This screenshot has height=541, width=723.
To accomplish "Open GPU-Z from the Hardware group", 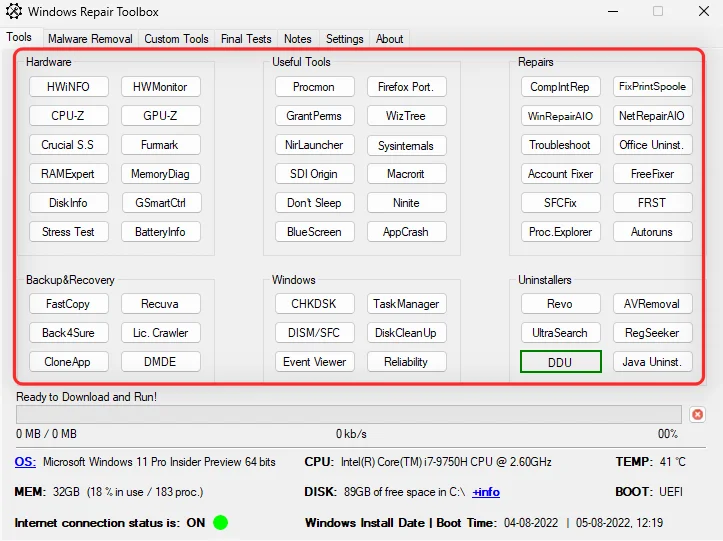I will 160,116.
